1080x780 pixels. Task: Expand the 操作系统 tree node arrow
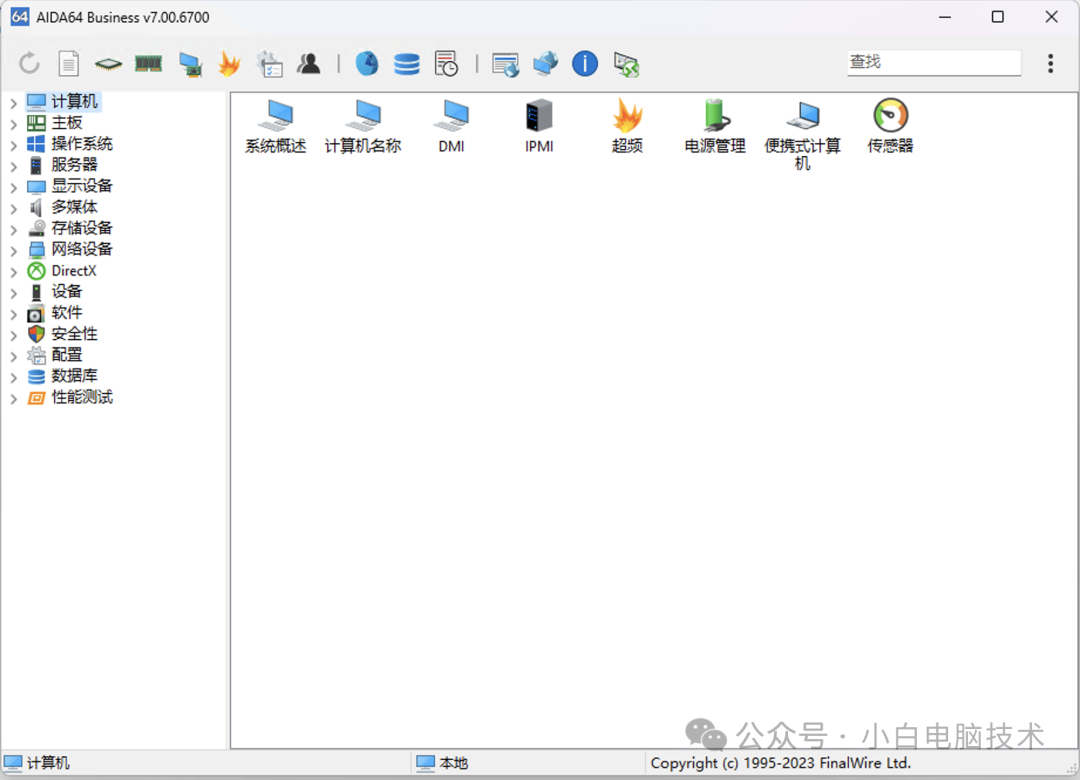13,145
